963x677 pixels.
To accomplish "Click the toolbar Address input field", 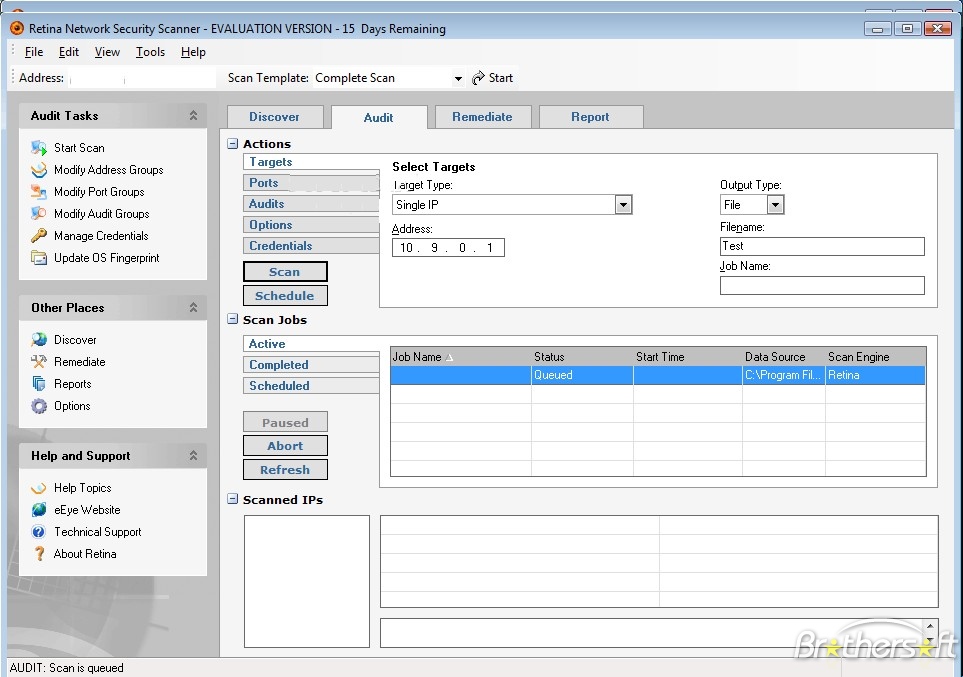I will 142,78.
